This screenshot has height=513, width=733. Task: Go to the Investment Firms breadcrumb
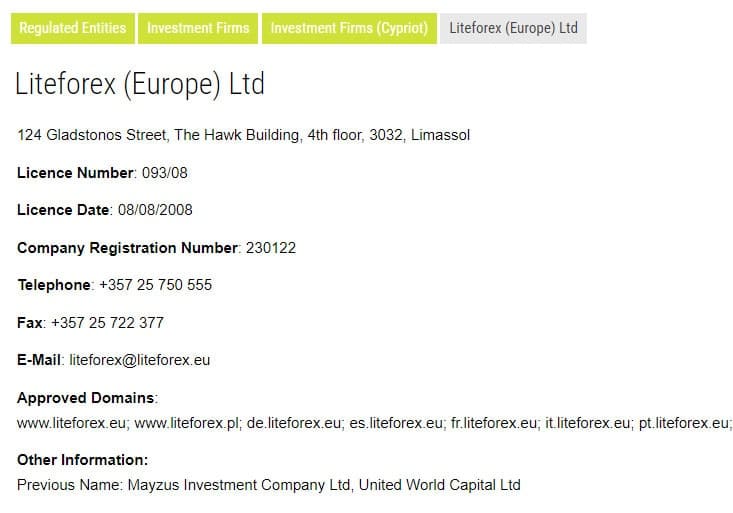coord(198,28)
